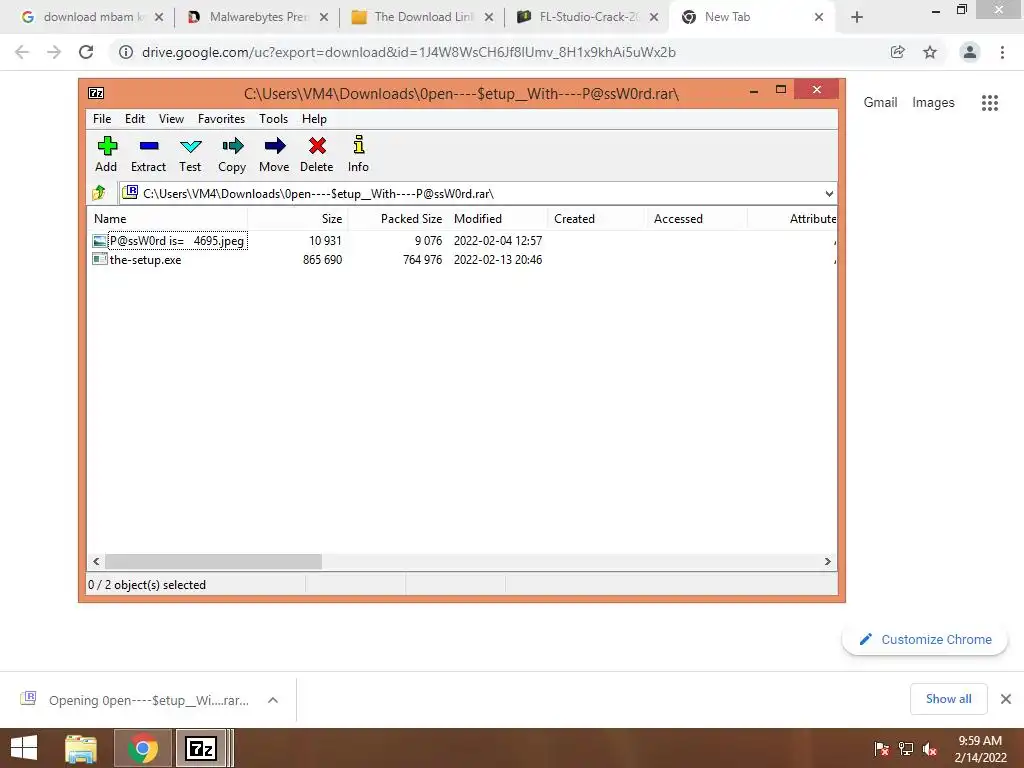The width and height of the screenshot is (1024, 768).
Task: Open the View menu
Action: (171, 119)
